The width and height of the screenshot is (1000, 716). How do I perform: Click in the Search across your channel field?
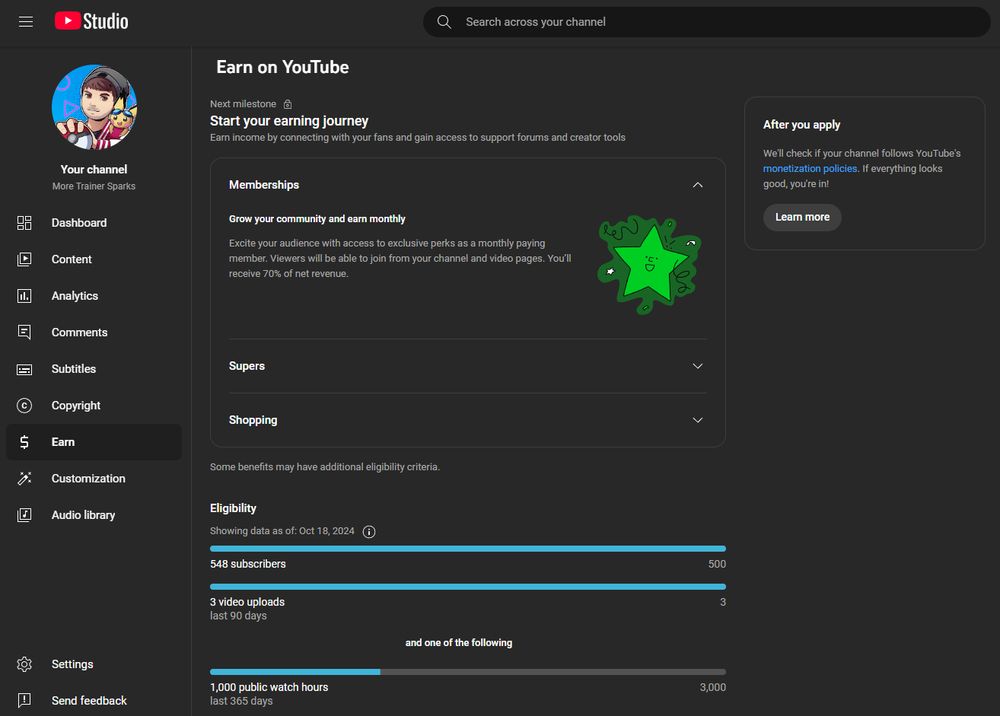[x=707, y=22]
